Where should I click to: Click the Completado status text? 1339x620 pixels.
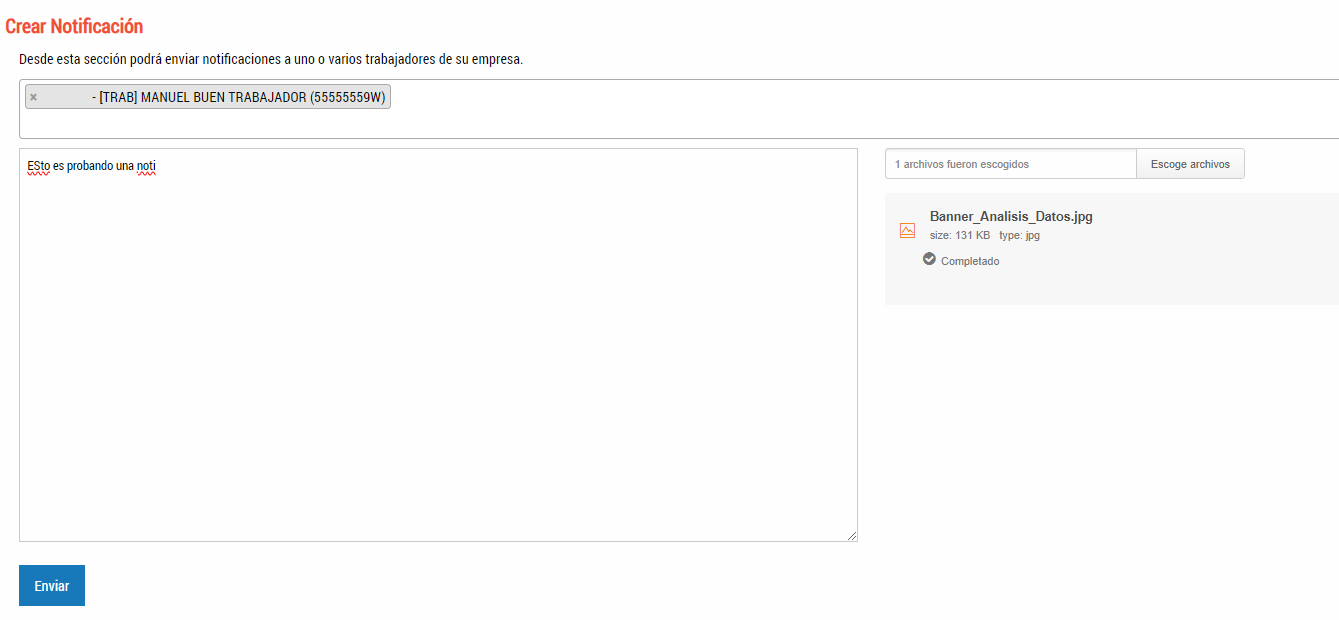[970, 261]
